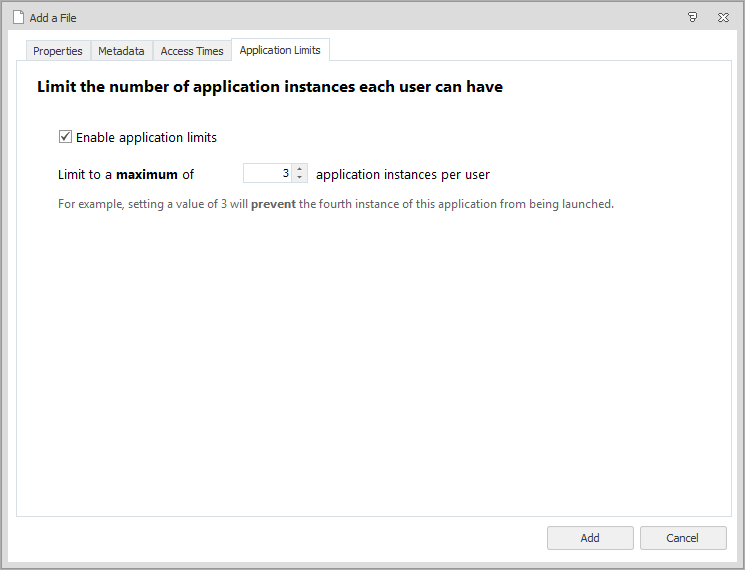Screen dimensions: 745x570
Task: Click the bold word 'prevent' in hint
Action: pos(273,204)
